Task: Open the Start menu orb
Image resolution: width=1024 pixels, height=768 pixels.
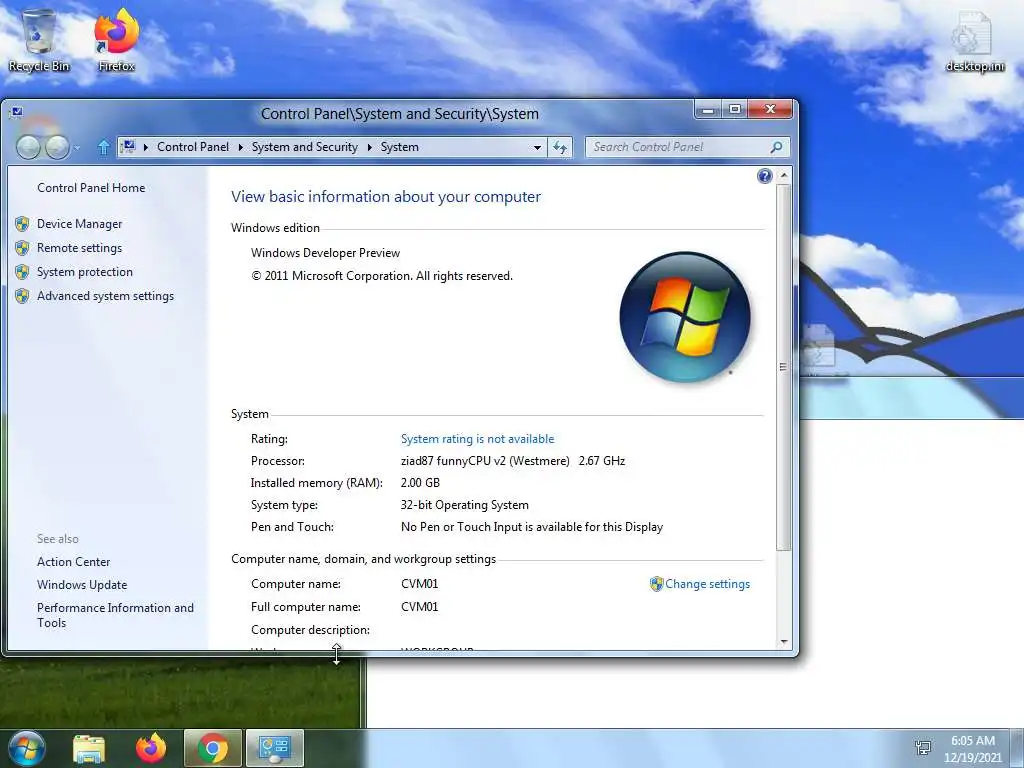Action: coord(27,748)
